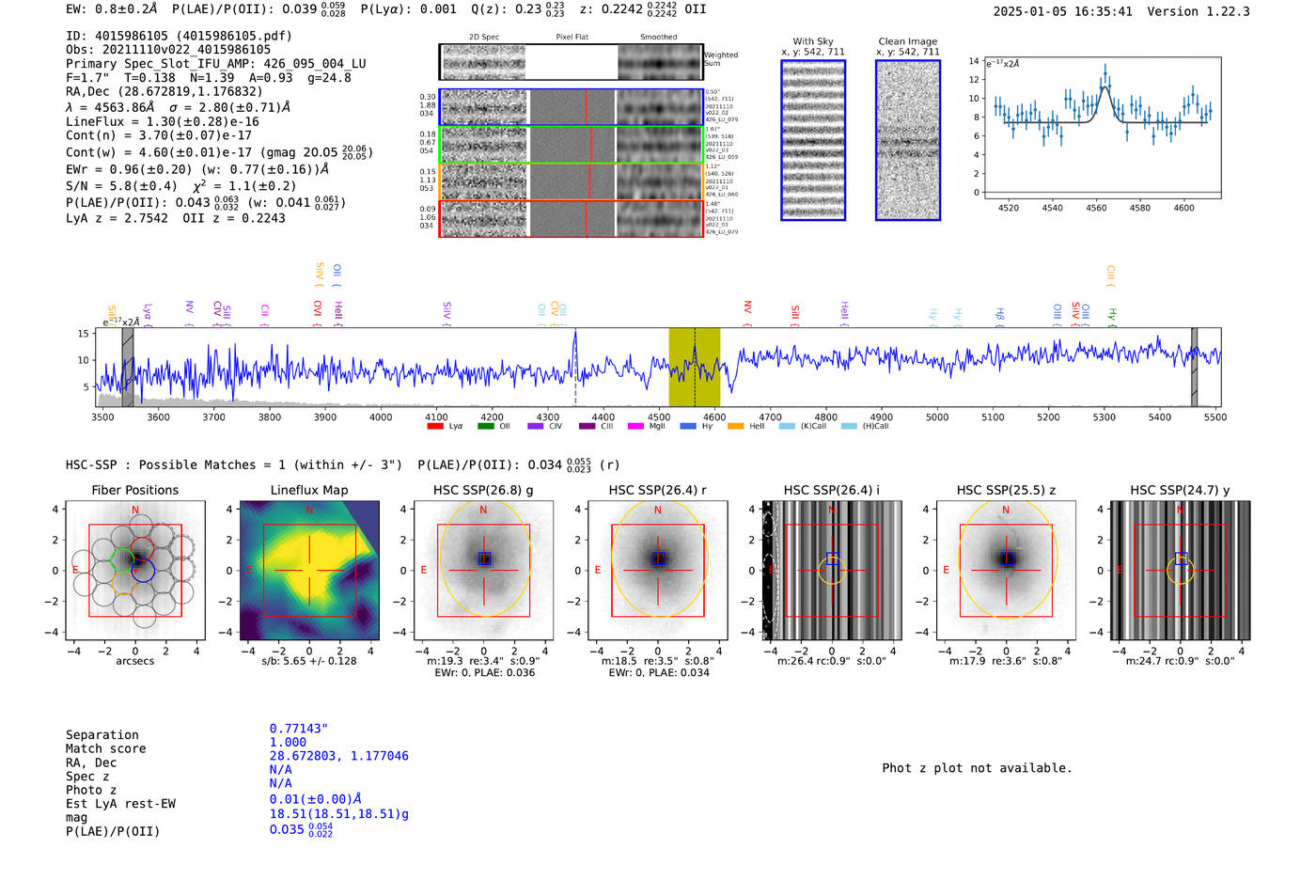Click the separation value 0.77143"
The image size is (1316, 896).
299,729
